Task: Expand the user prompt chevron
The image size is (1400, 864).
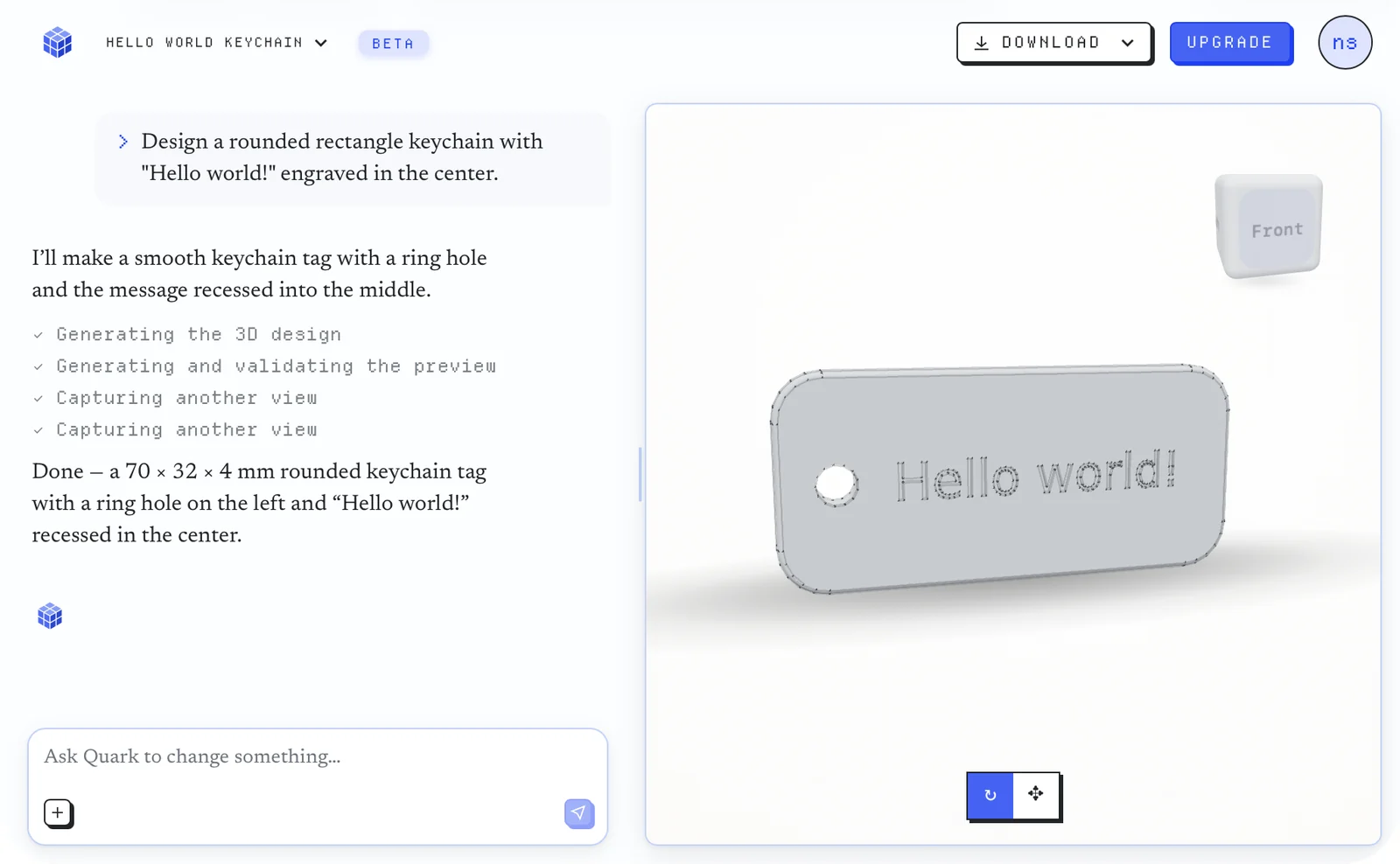Action: [x=123, y=142]
